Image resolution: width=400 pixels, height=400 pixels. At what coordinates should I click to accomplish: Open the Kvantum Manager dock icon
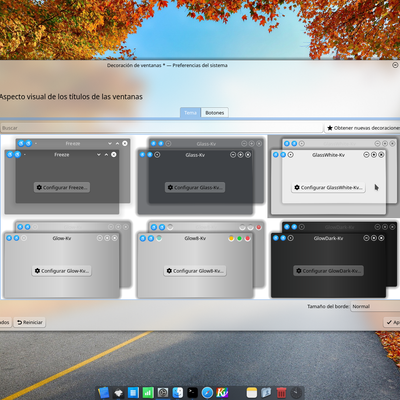(222, 393)
